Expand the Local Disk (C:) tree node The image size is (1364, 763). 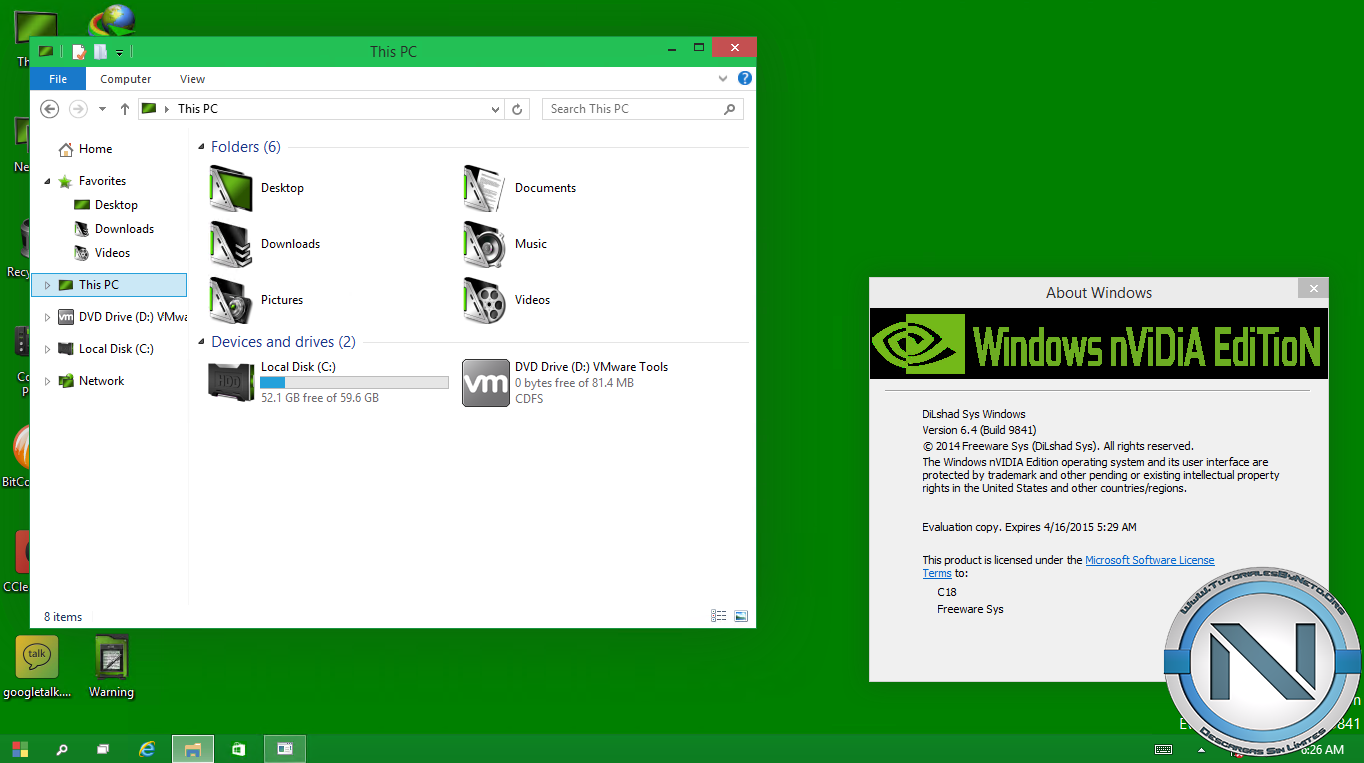pos(47,349)
